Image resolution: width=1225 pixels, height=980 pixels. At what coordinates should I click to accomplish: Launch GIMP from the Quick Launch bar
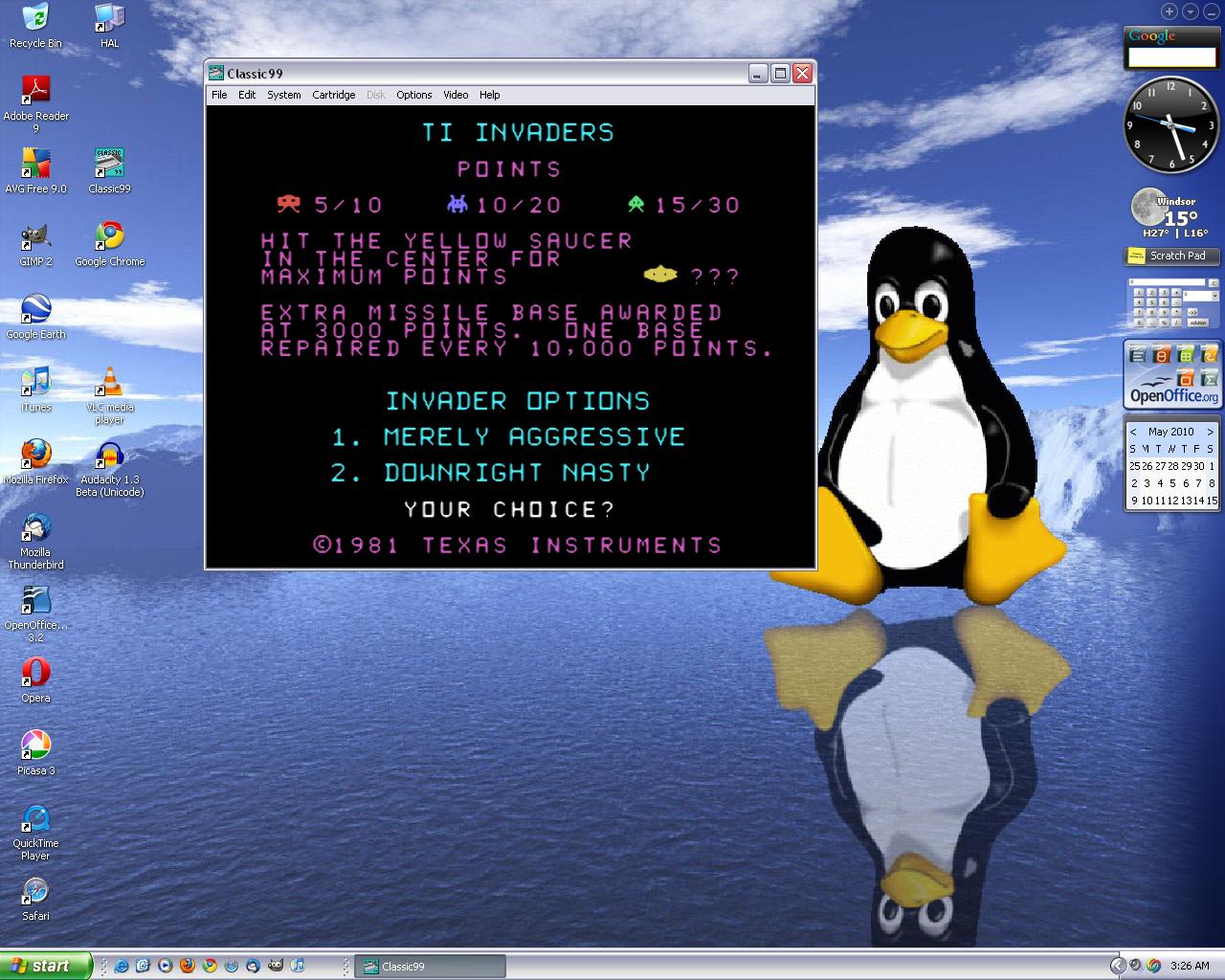coord(276,966)
